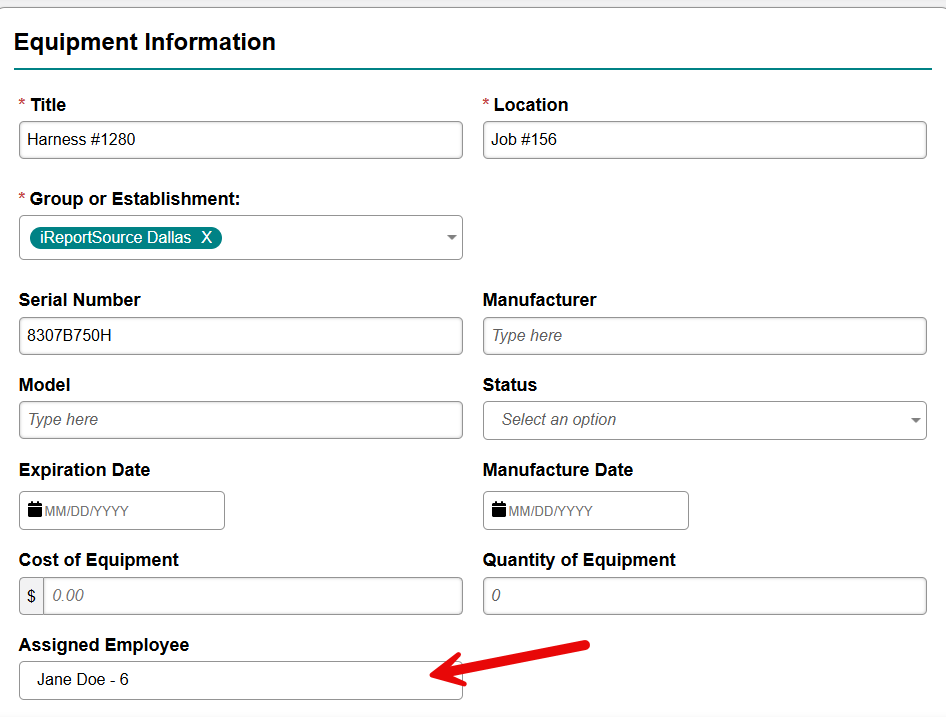The height and width of the screenshot is (717, 946).
Task: Click the Location field with Job #156
Action: [705, 140]
